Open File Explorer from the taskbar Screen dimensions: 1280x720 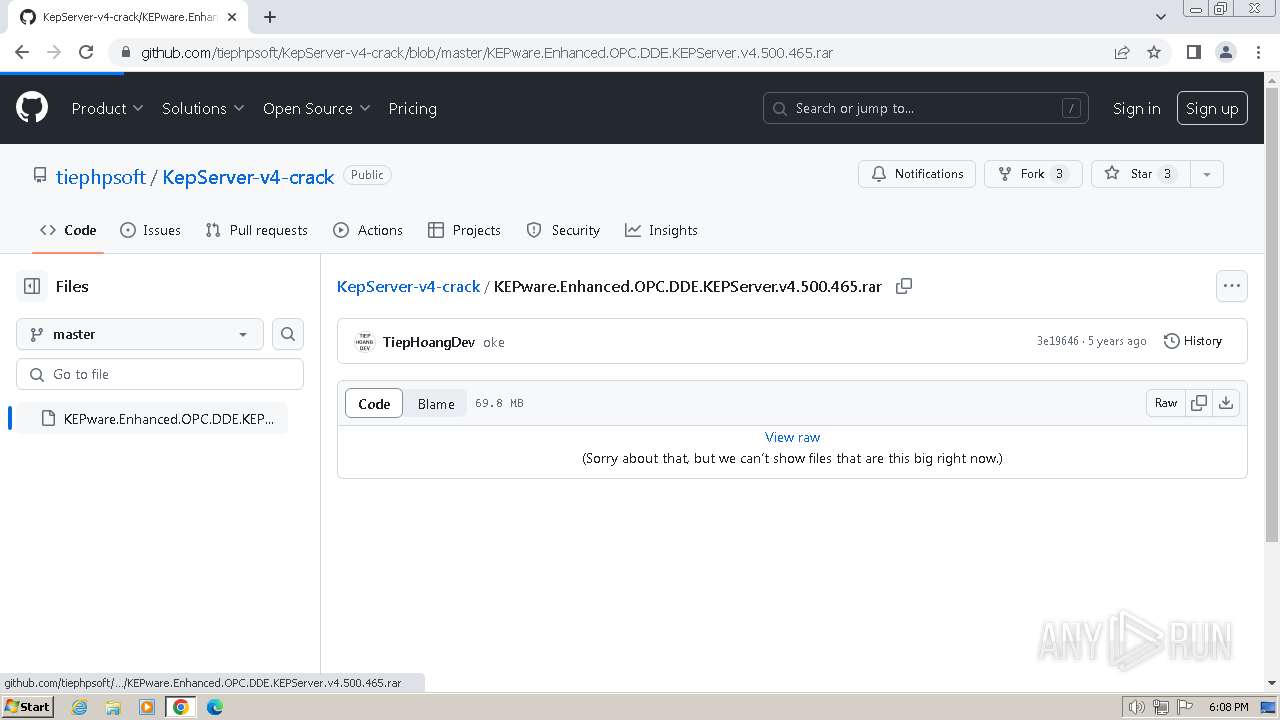(x=113, y=707)
